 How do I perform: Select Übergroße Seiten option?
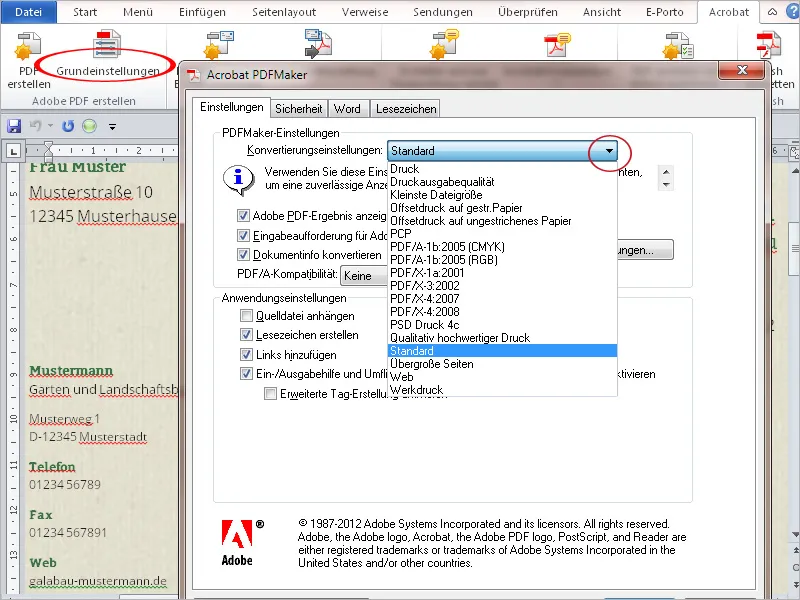click(502, 364)
